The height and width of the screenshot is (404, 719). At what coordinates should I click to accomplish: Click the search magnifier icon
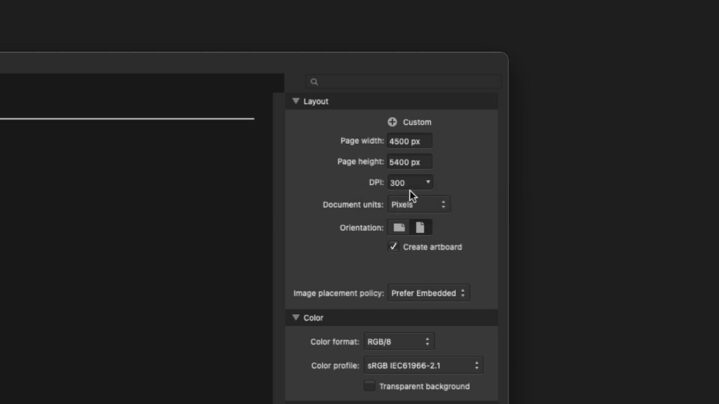(x=314, y=82)
